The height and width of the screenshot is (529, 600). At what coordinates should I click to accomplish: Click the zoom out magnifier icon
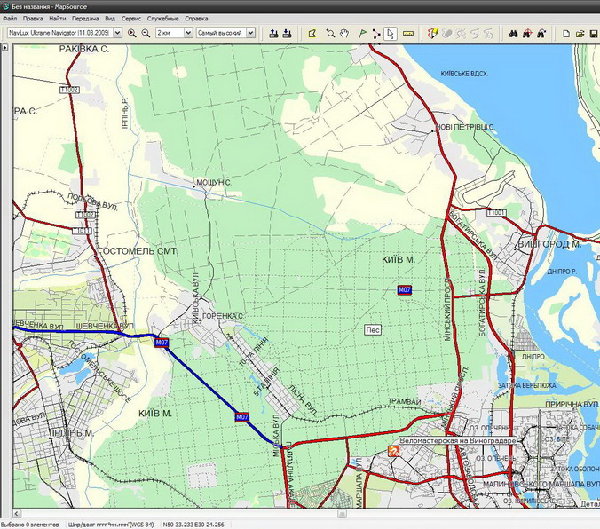click(x=146, y=33)
